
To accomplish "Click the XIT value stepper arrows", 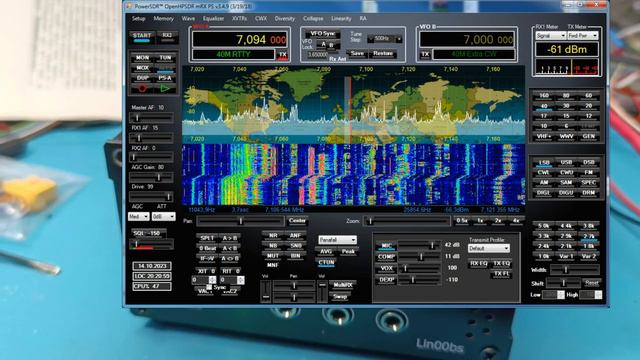I will 213,280.
